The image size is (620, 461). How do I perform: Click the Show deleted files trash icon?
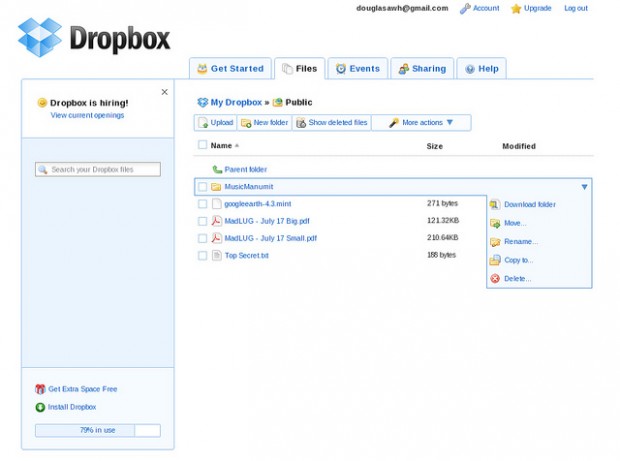[301, 123]
